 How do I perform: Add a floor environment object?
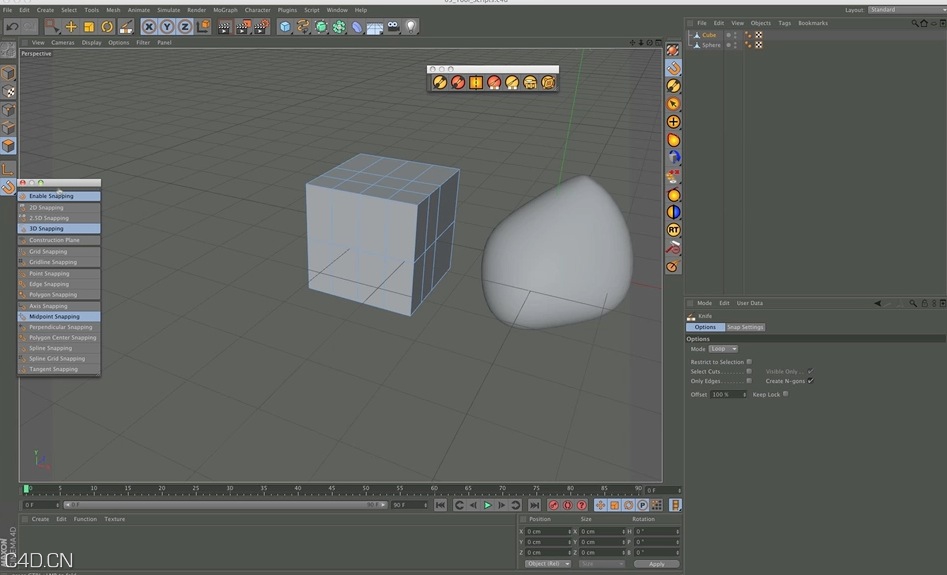(375, 27)
